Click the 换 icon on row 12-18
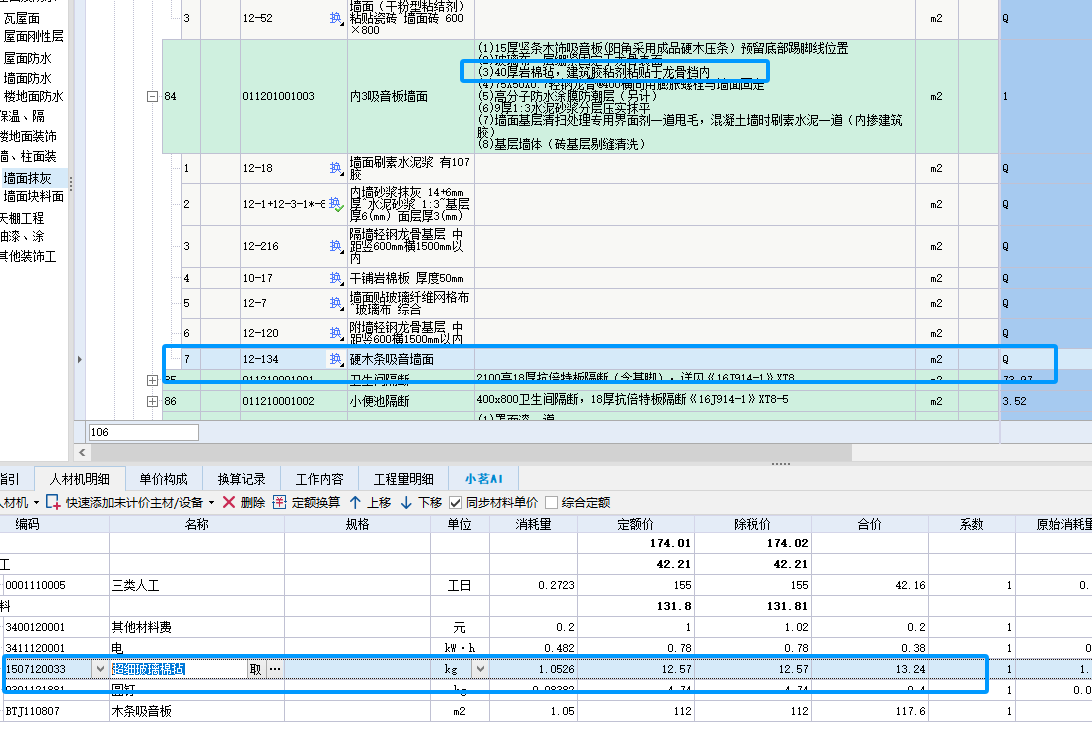 336,168
